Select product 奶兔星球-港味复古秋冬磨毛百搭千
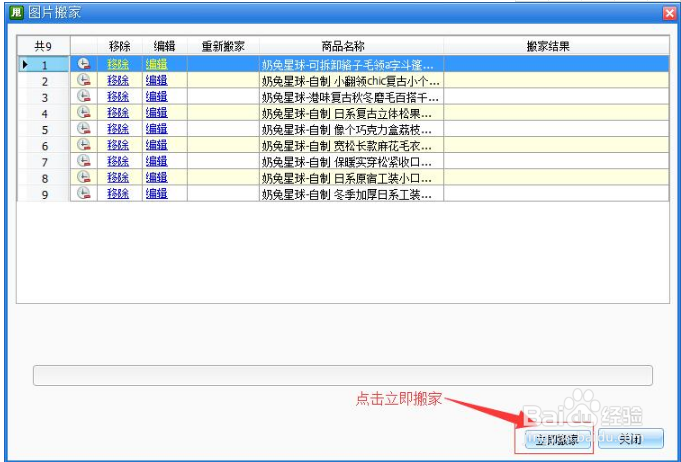 coord(351,97)
